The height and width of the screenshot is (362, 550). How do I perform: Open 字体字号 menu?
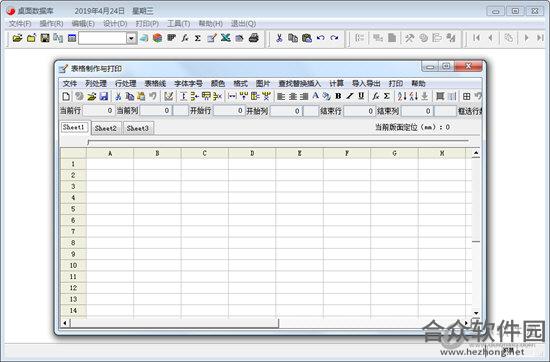coord(188,83)
